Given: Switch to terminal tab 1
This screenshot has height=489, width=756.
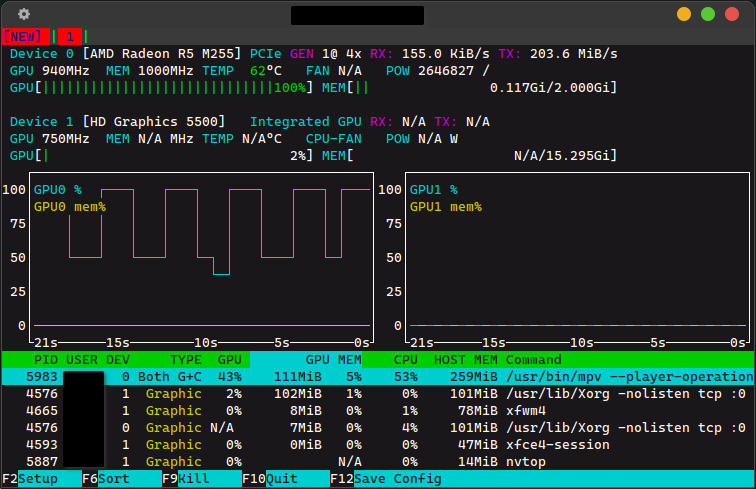Looking at the screenshot, I should click(x=70, y=36).
